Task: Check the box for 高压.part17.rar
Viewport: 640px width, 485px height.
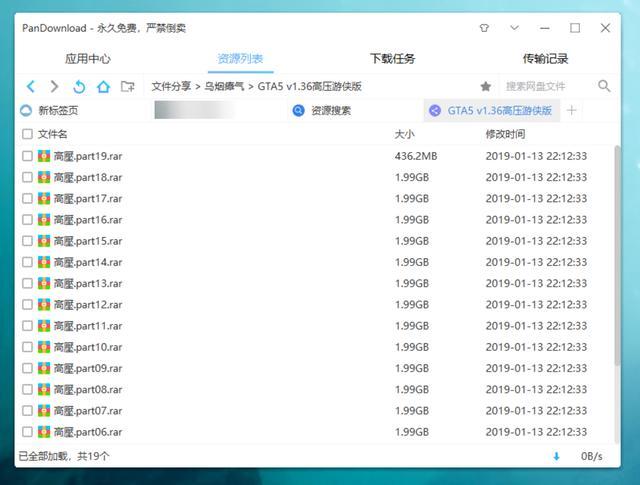Action: (27, 198)
